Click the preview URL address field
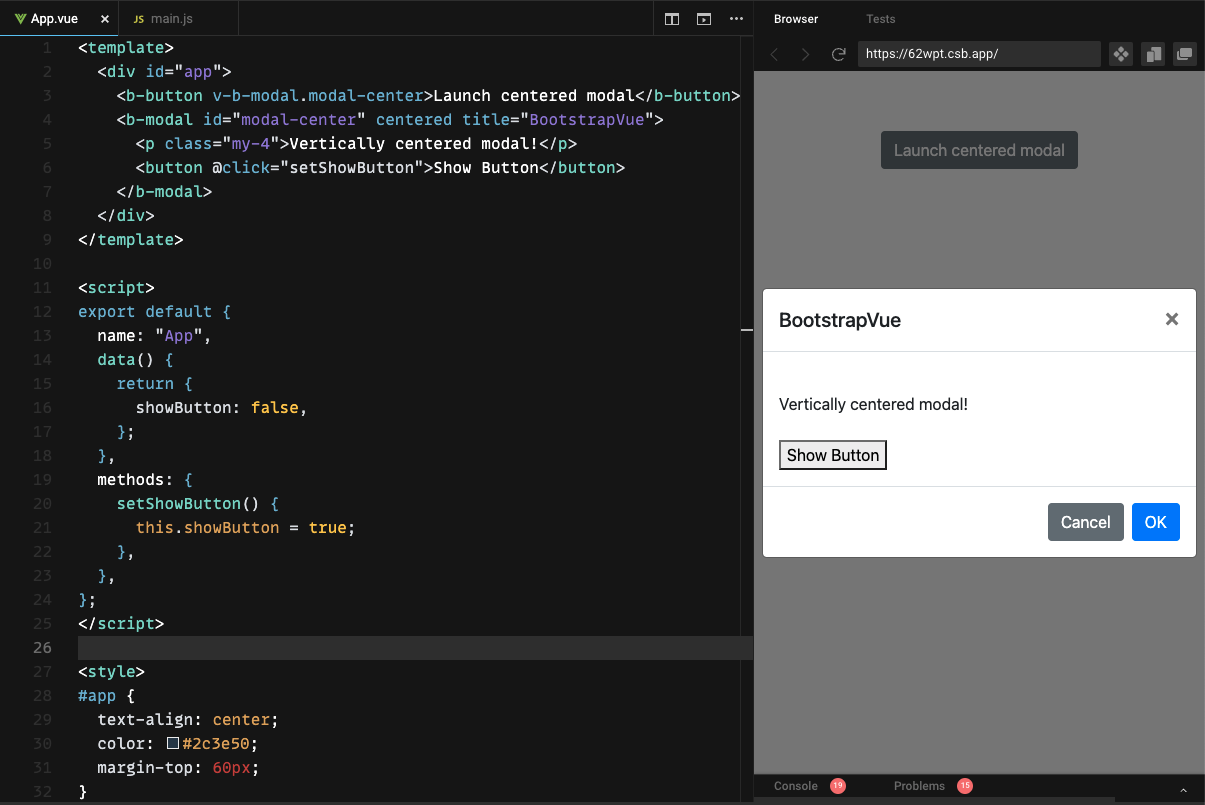 pos(979,54)
